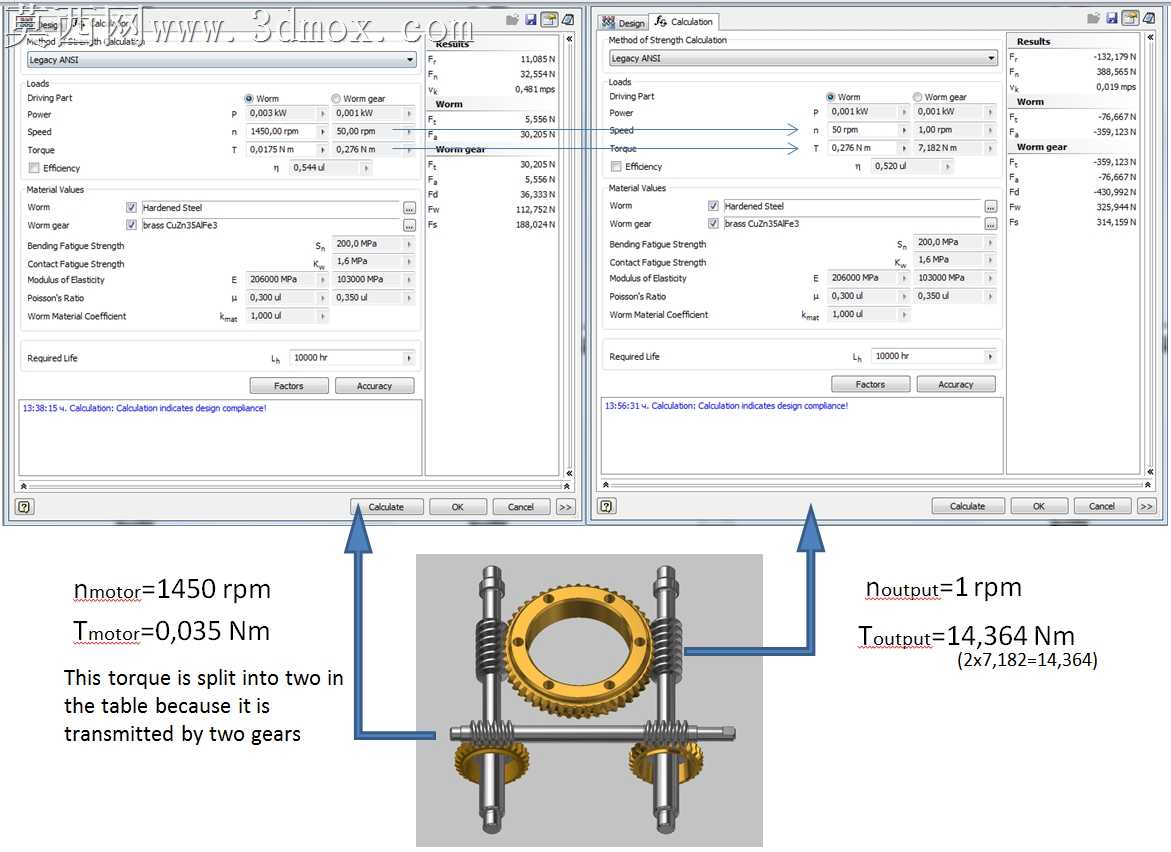The height and width of the screenshot is (852, 1171).
Task: Click OK button in left dialog
Action: click(x=458, y=507)
